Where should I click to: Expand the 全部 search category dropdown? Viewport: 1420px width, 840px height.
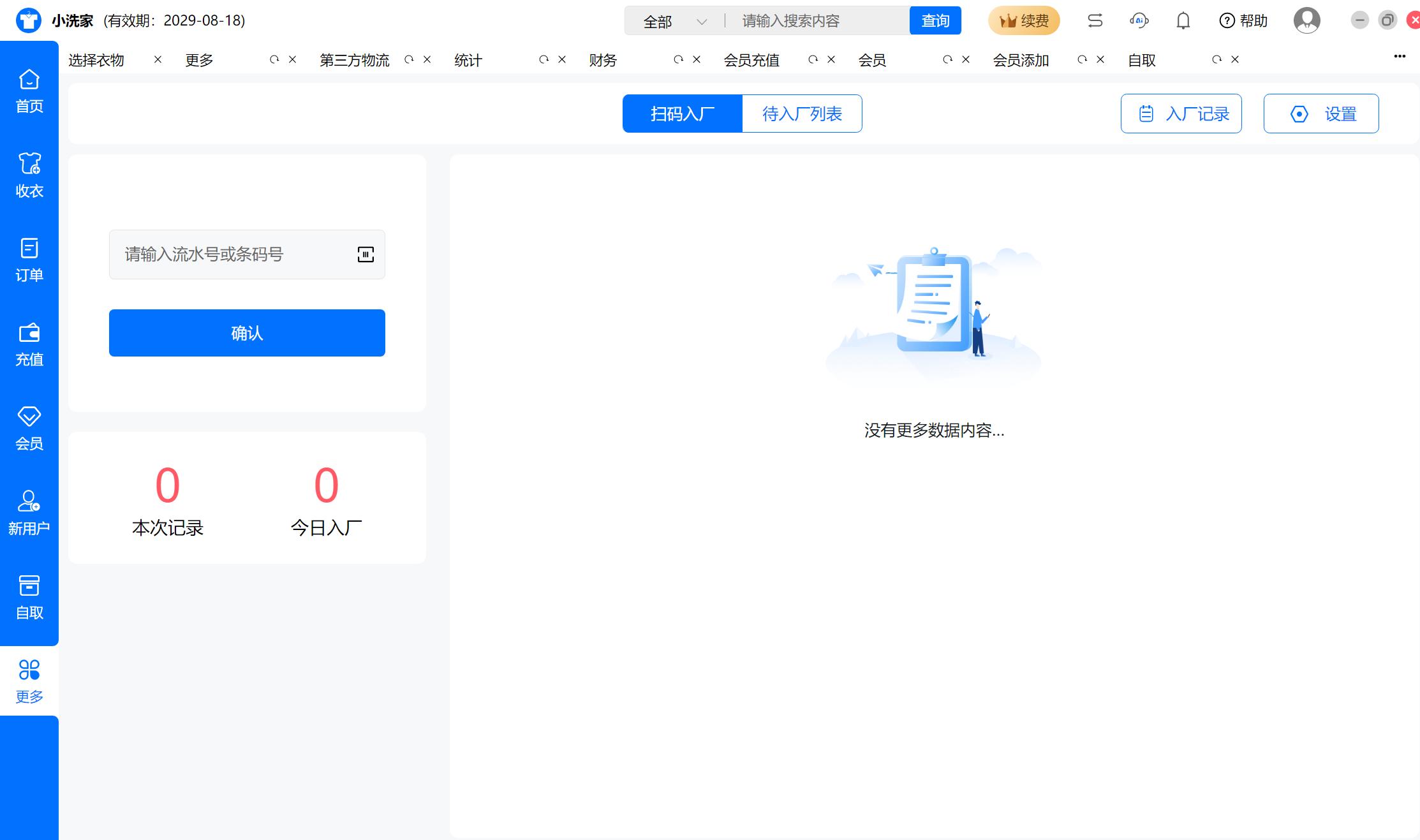pos(675,22)
